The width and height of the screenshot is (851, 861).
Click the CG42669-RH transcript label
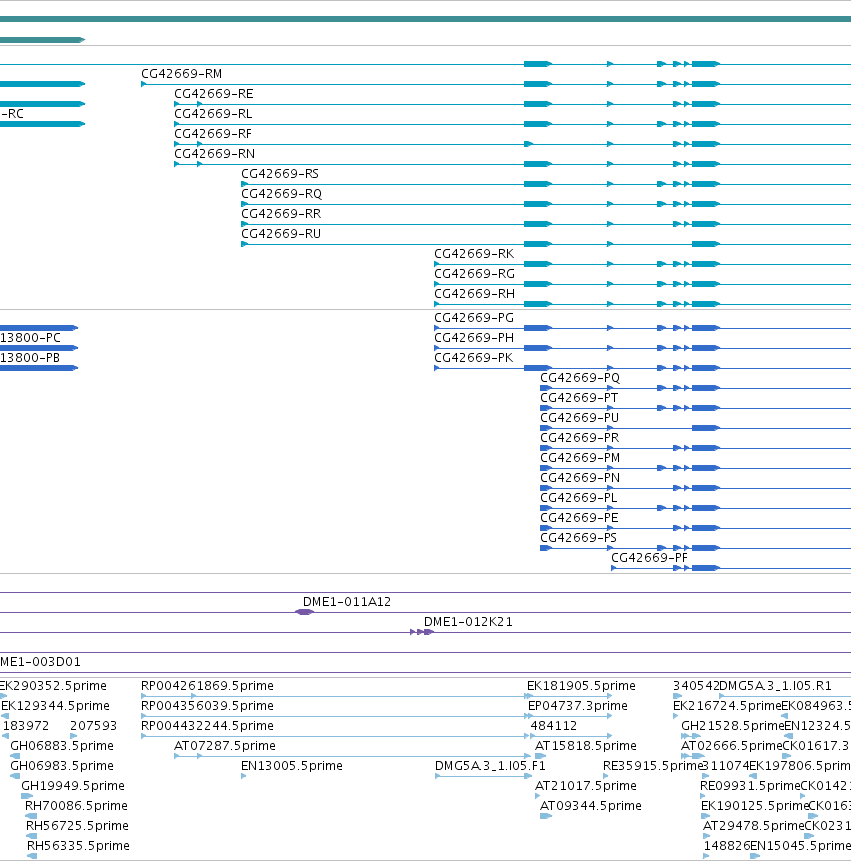coord(474,294)
